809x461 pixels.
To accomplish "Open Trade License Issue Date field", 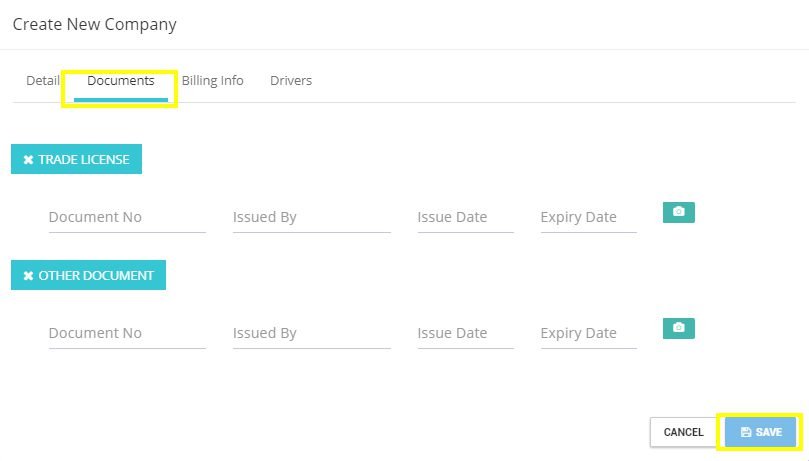I will [465, 218].
